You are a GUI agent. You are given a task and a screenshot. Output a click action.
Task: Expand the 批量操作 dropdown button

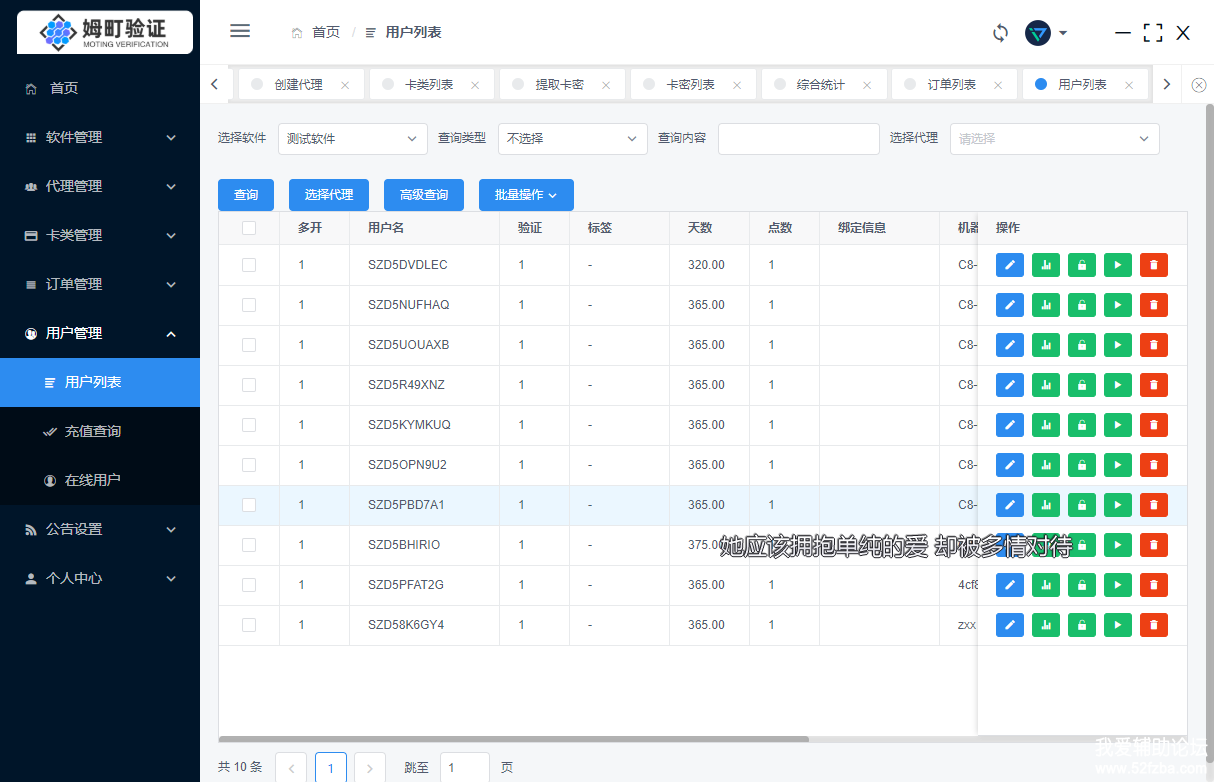coord(526,195)
